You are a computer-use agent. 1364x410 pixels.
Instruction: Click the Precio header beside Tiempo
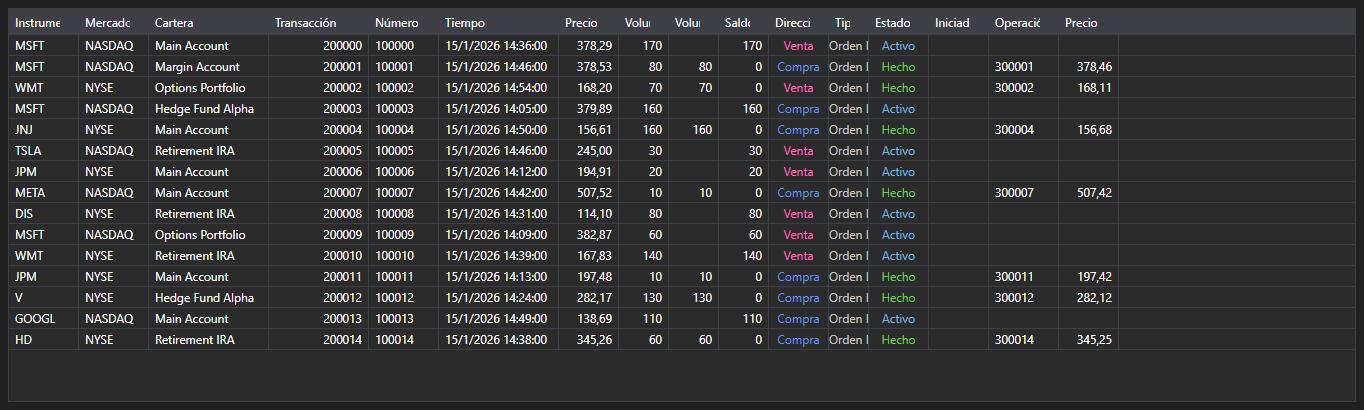(588, 22)
